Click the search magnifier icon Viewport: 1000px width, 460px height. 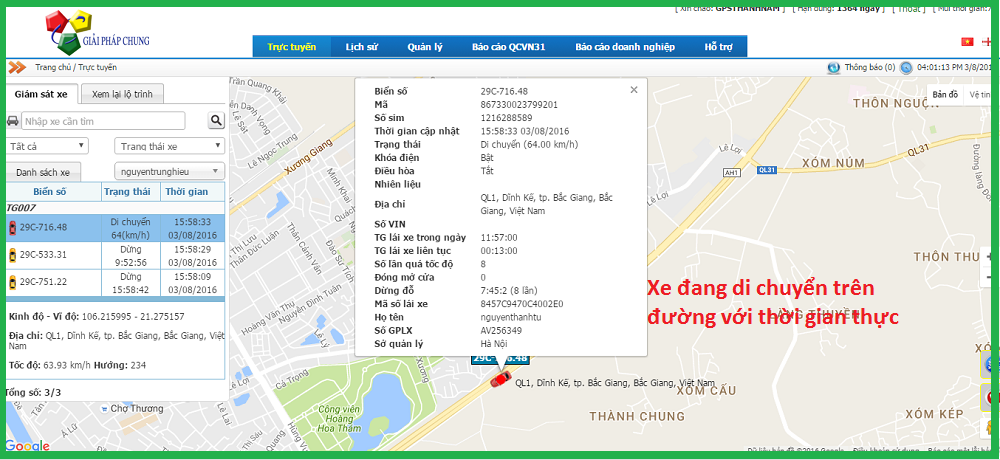[x=216, y=121]
